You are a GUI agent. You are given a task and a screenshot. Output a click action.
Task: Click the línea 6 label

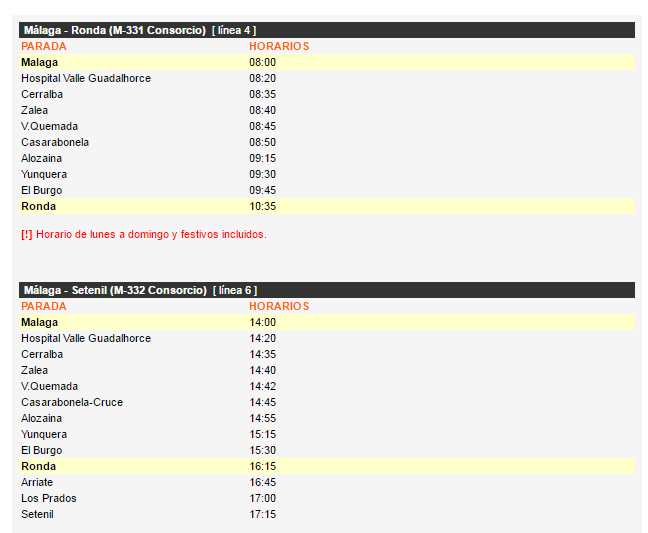235,291
